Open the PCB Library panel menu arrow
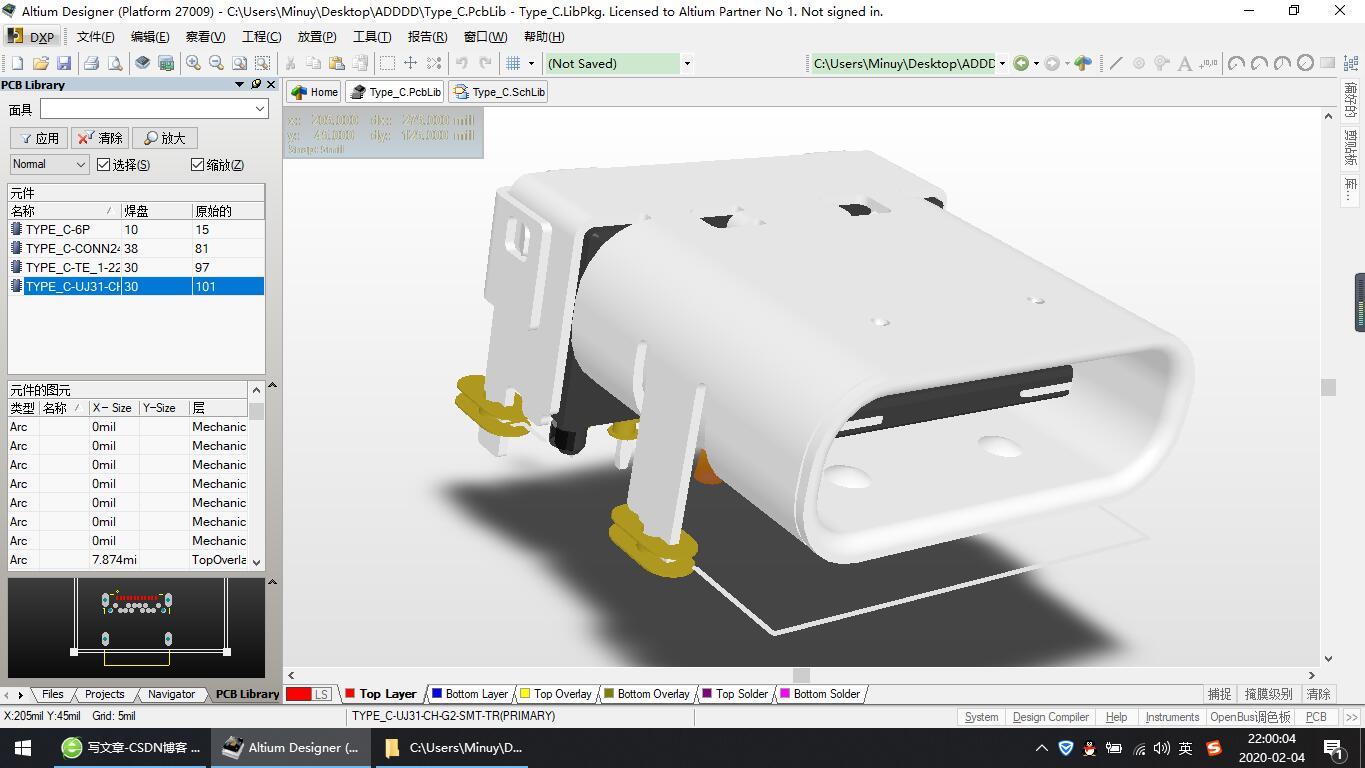The image size is (1365, 768). pyautogui.click(x=240, y=85)
